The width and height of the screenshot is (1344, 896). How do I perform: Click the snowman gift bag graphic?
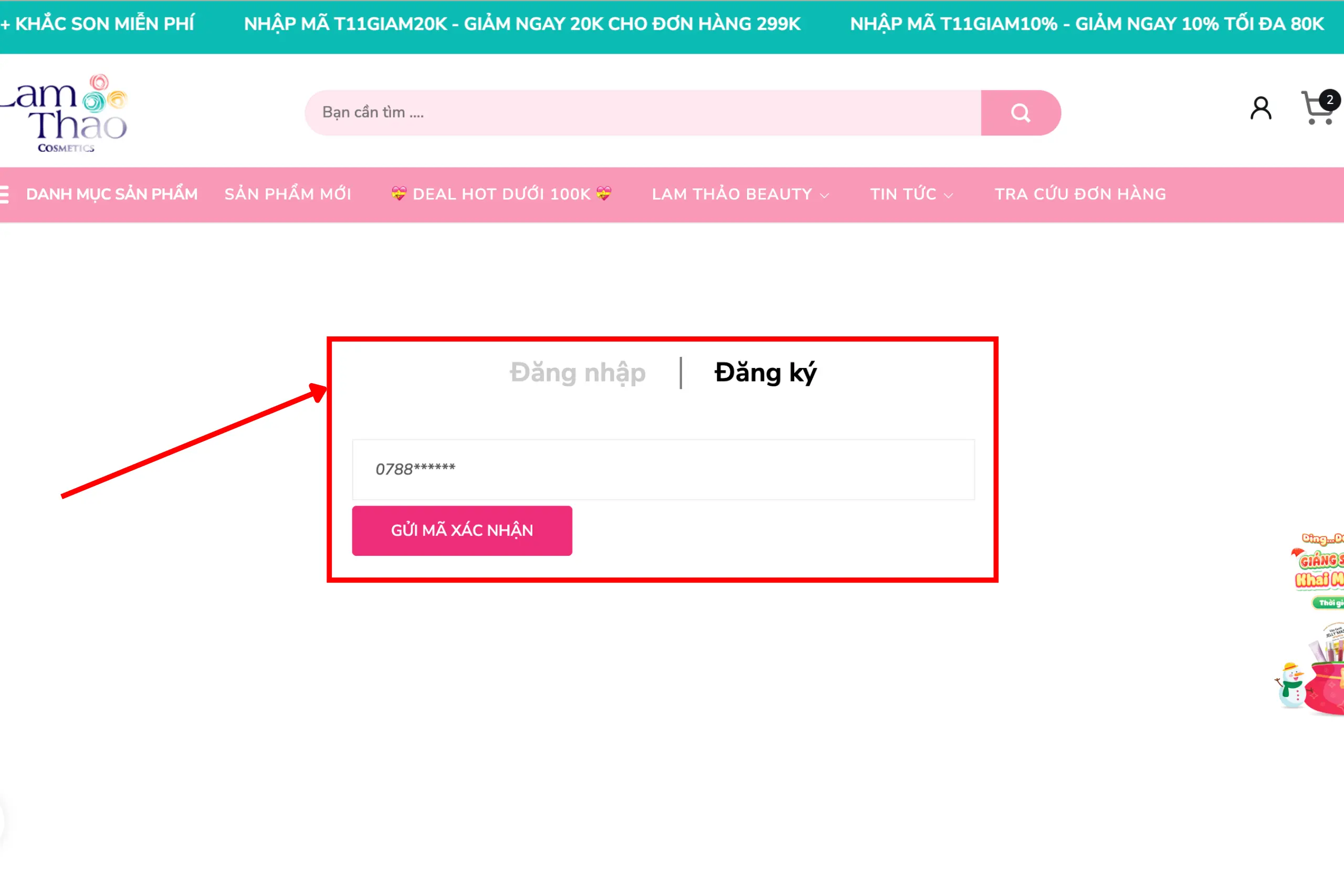coord(1310,669)
